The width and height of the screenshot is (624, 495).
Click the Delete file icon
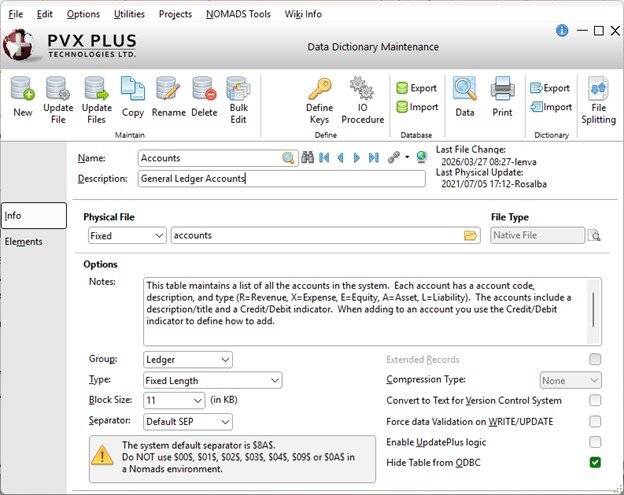coord(203,90)
